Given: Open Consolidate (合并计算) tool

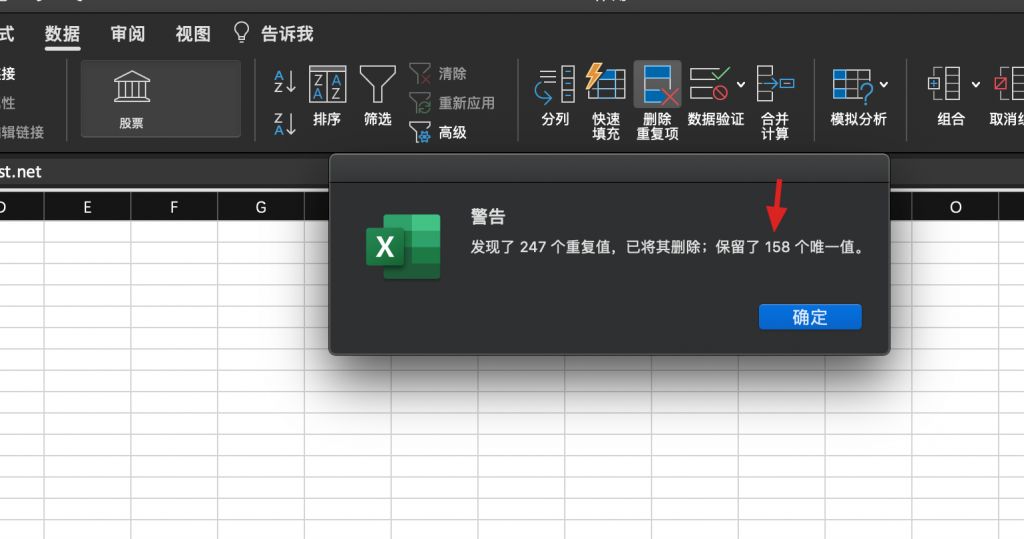Looking at the screenshot, I should click(x=775, y=97).
